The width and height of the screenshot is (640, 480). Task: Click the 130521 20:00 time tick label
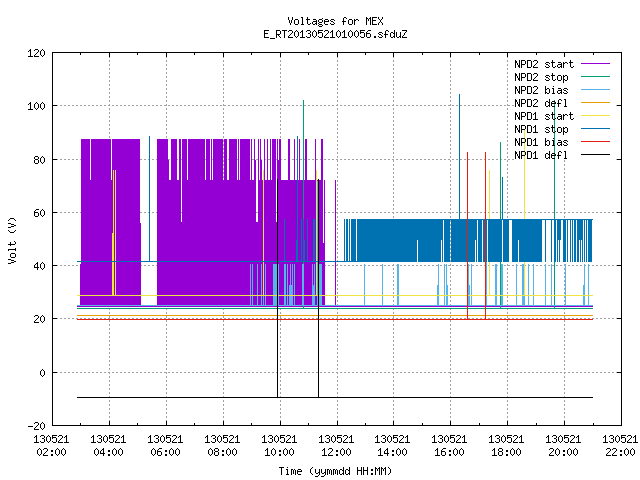pos(564,446)
